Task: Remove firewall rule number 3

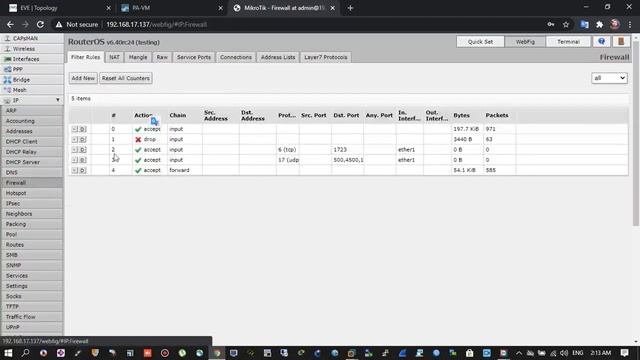Action: [x=74, y=160]
